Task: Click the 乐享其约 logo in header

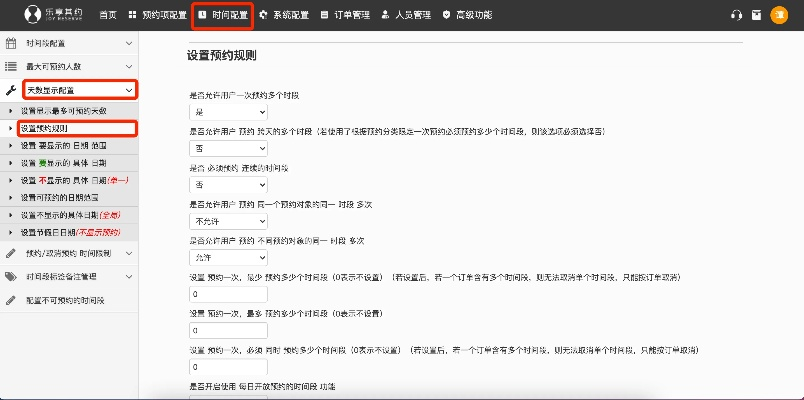Action: [53, 15]
